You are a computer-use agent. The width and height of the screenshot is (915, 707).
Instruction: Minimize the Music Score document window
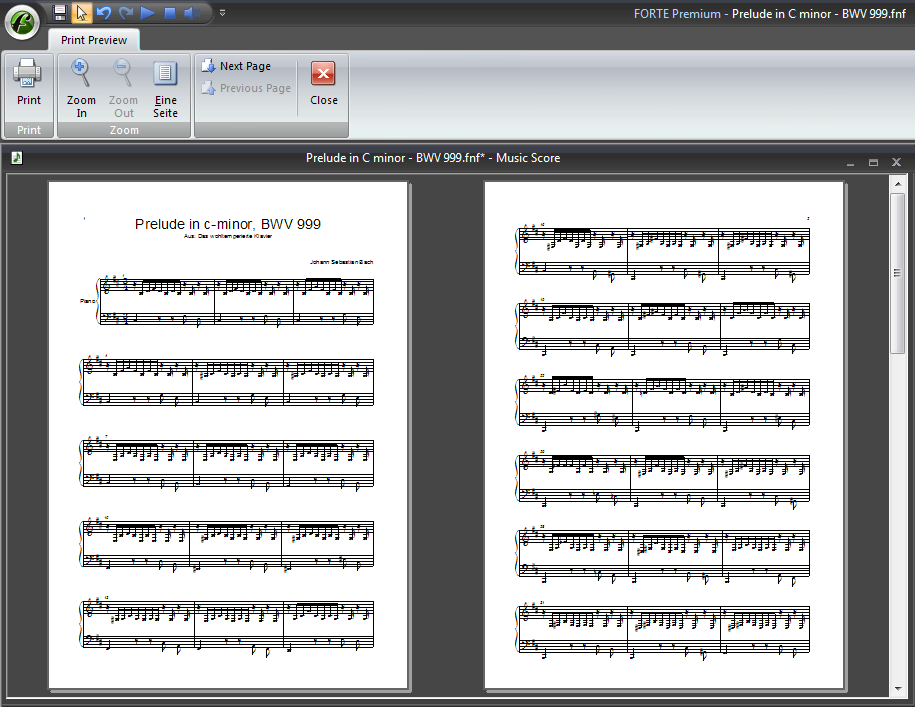[850, 162]
